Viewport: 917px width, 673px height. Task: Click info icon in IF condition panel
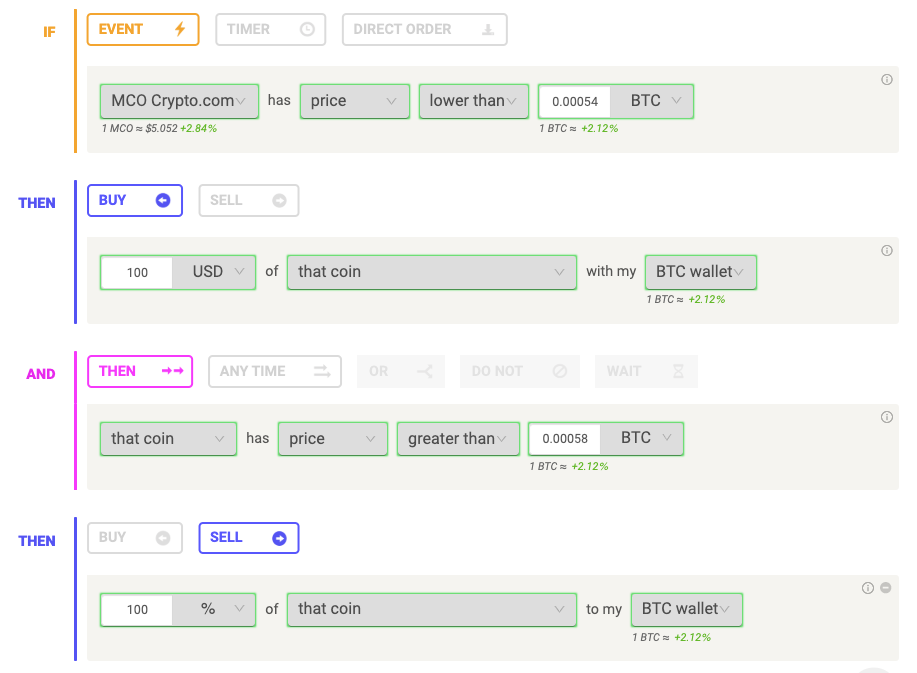[887, 80]
